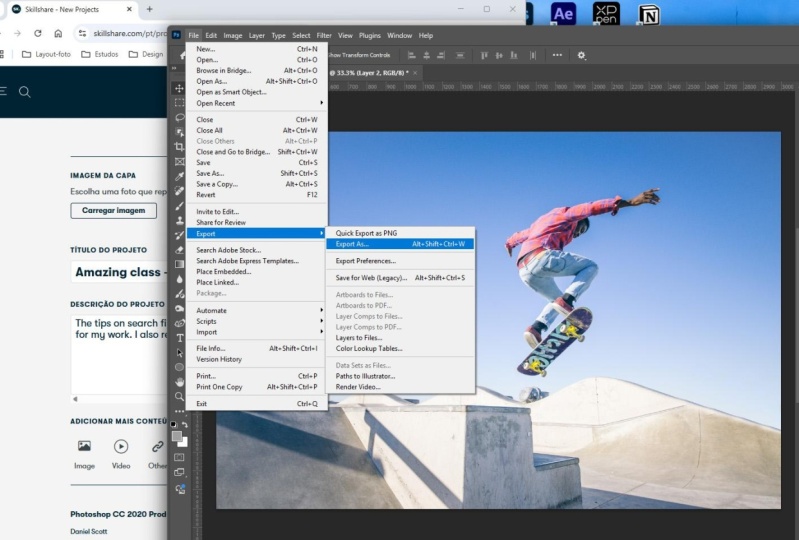Viewport: 799px width, 540px height.
Task: Select the Blur tool
Action: click(179, 279)
